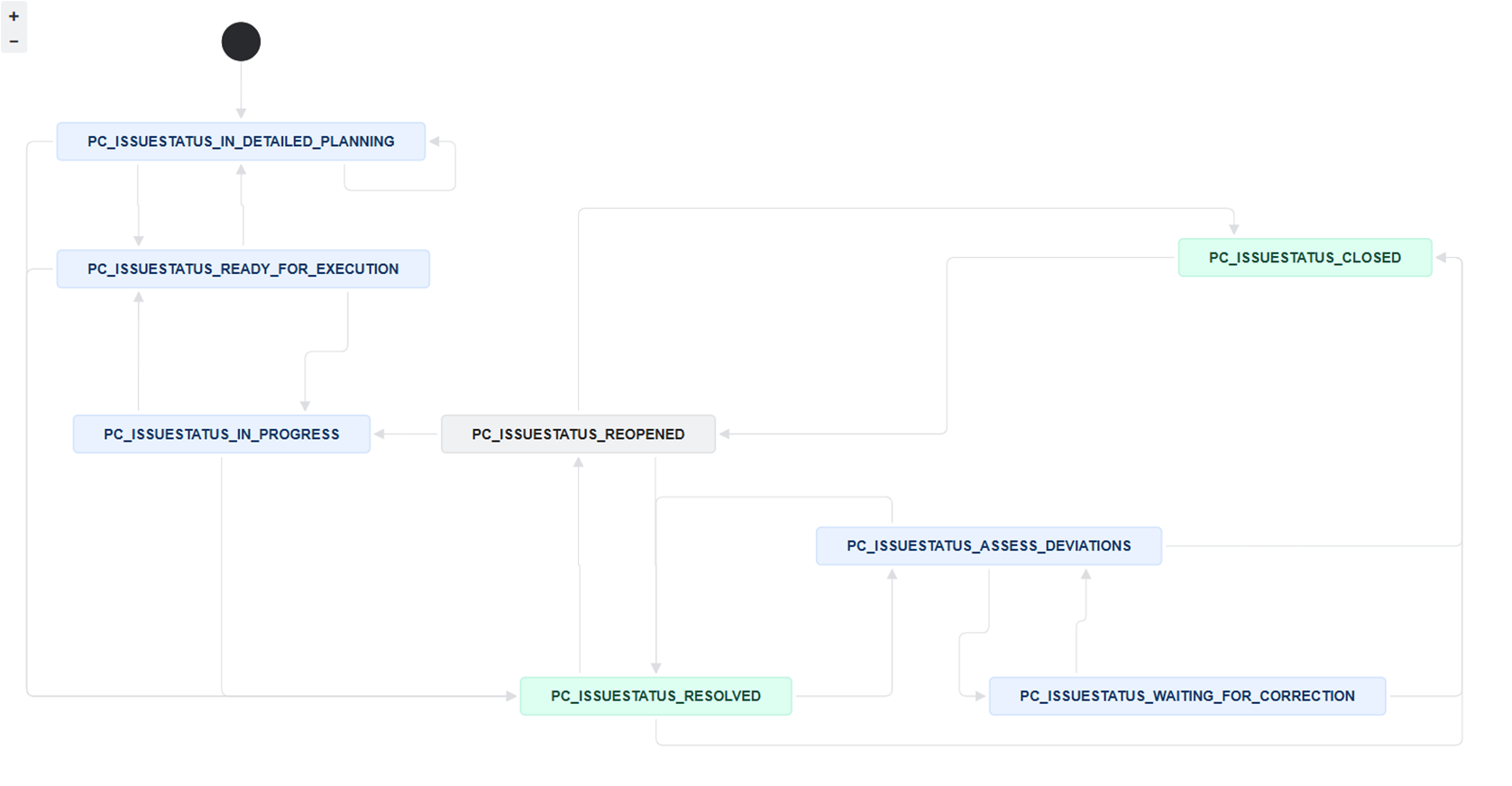This screenshot has height=786, width=1512.
Task: Click the PC_ISSUESTATUS_IN_PROGRESS state box
Action: pos(222,434)
